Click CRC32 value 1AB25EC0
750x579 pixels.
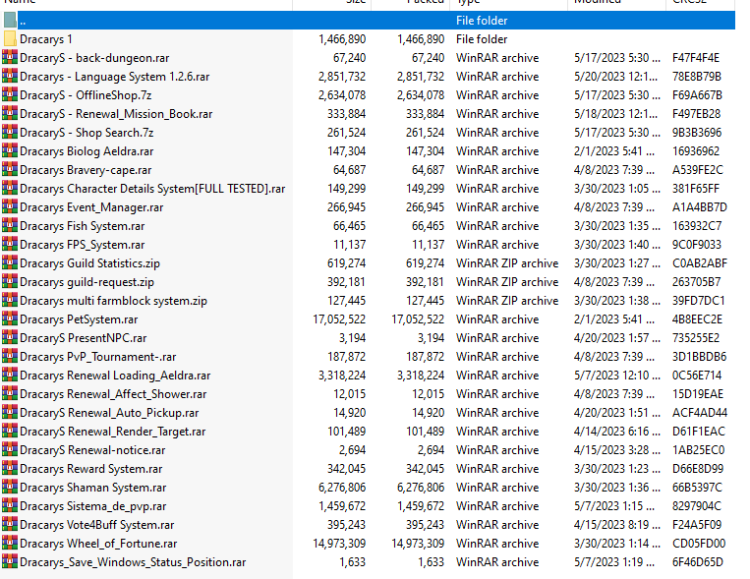[698, 450]
